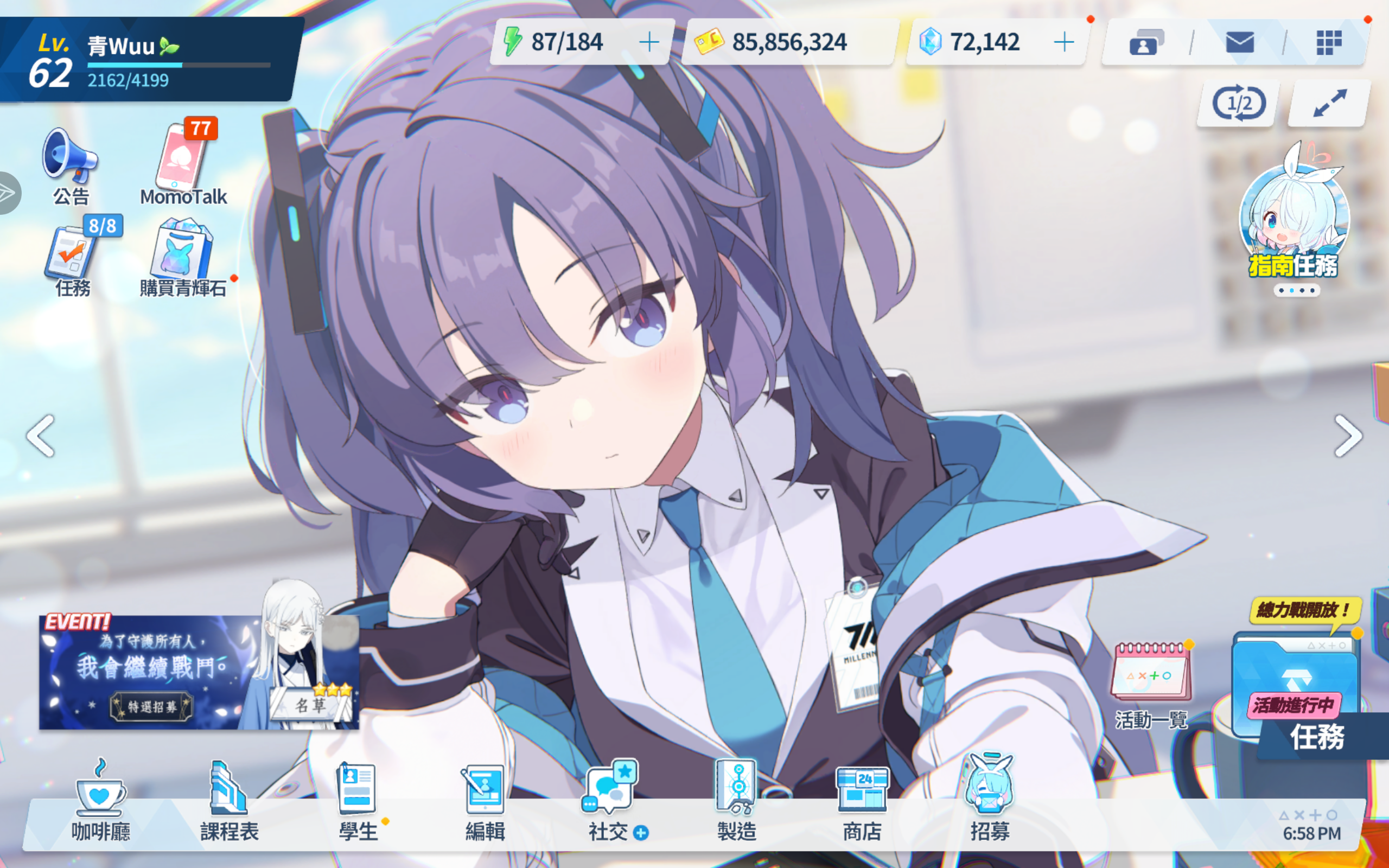The image size is (1389, 868).
Task: Click the plus next to 72,142 gems
Action: [x=1063, y=42]
